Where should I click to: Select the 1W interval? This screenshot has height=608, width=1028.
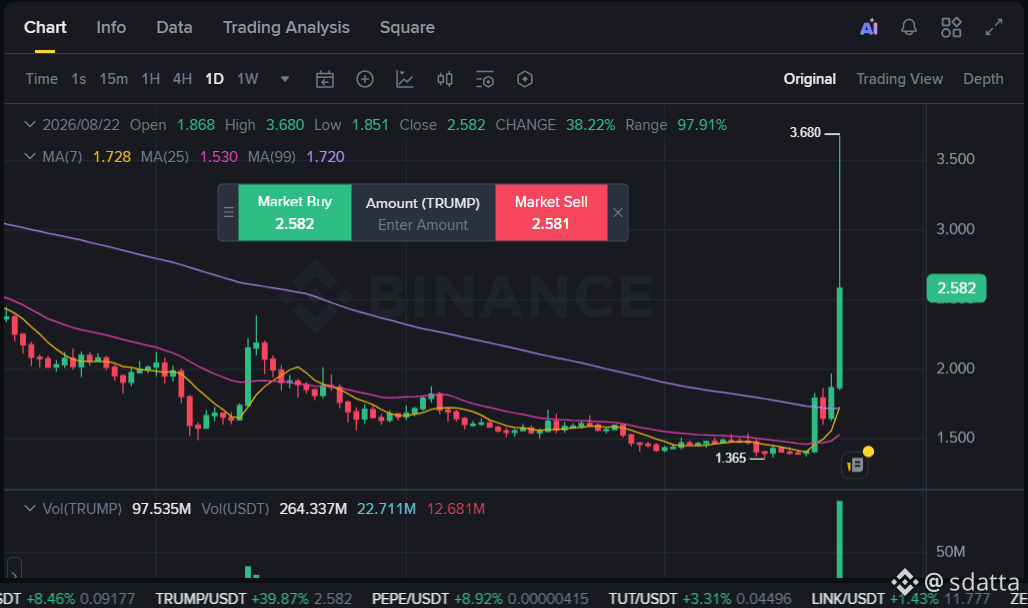coord(248,79)
